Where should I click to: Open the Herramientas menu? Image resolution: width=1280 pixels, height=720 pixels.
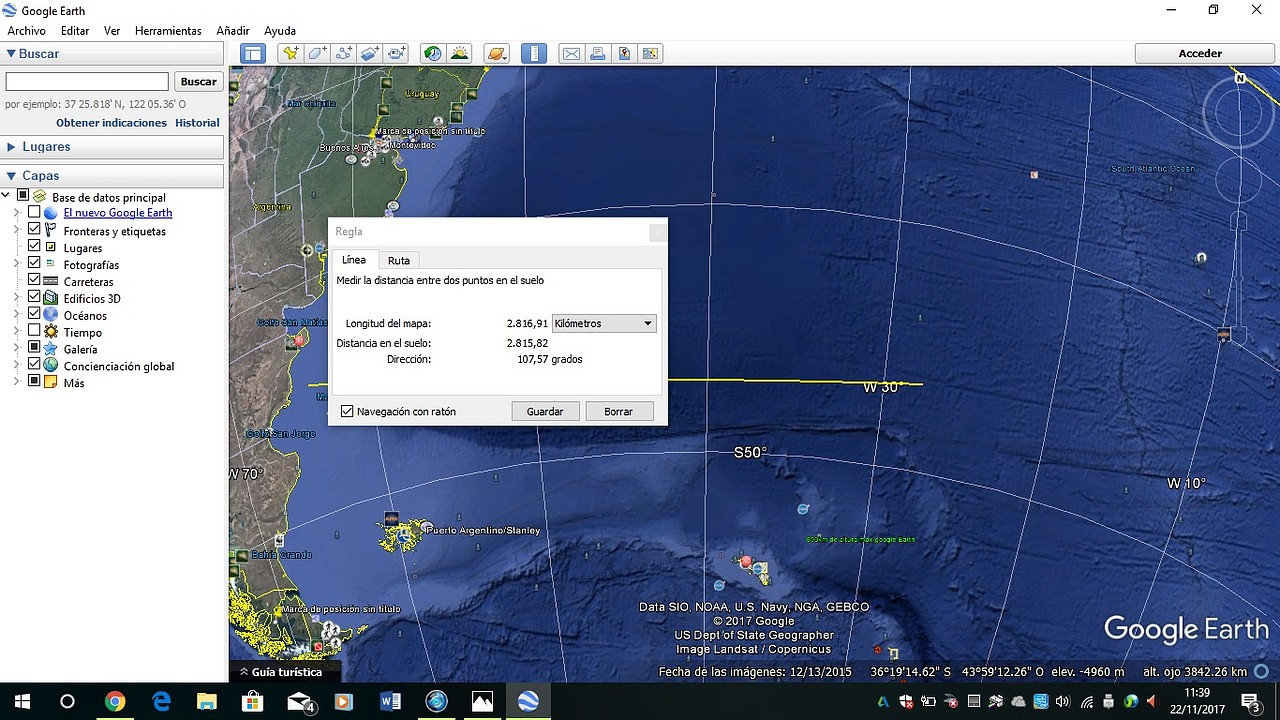[168, 31]
